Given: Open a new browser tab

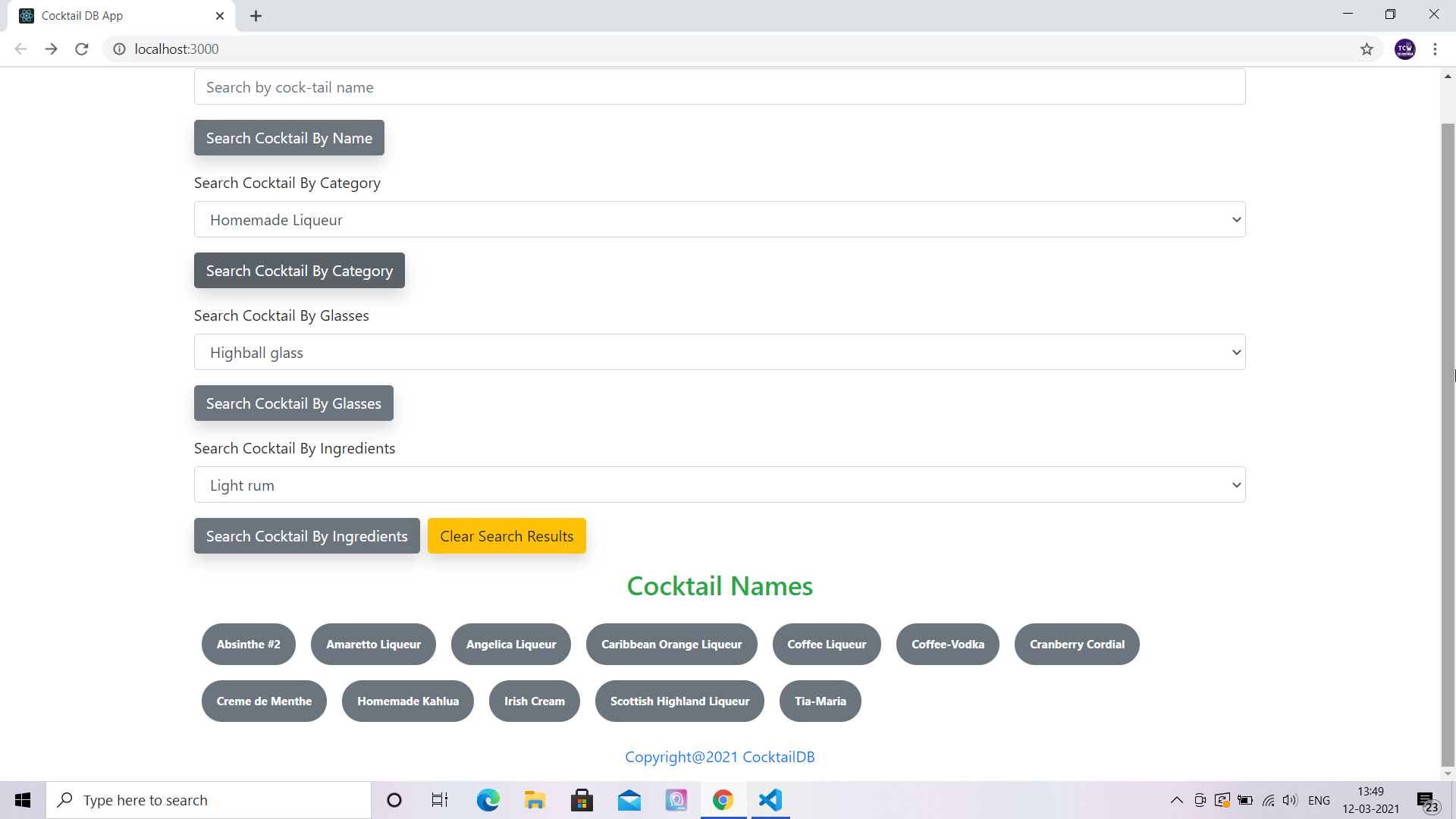Looking at the screenshot, I should 256,16.
